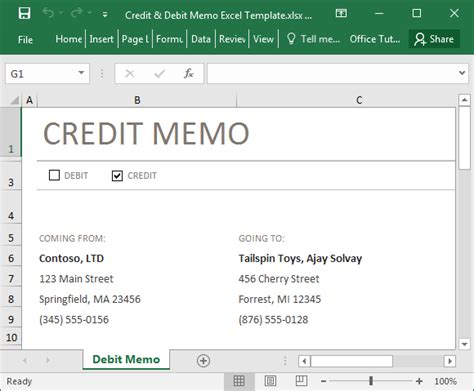
Task: Select column B header
Action: (137, 100)
